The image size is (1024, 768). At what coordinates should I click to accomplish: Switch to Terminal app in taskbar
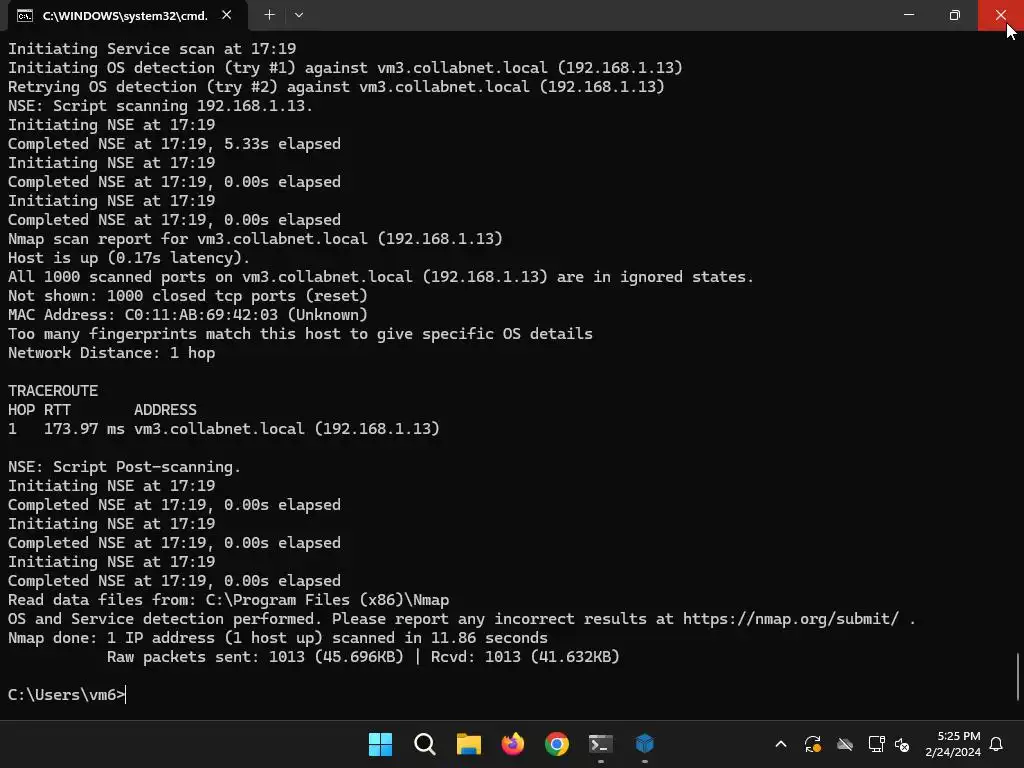[x=601, y=744]
